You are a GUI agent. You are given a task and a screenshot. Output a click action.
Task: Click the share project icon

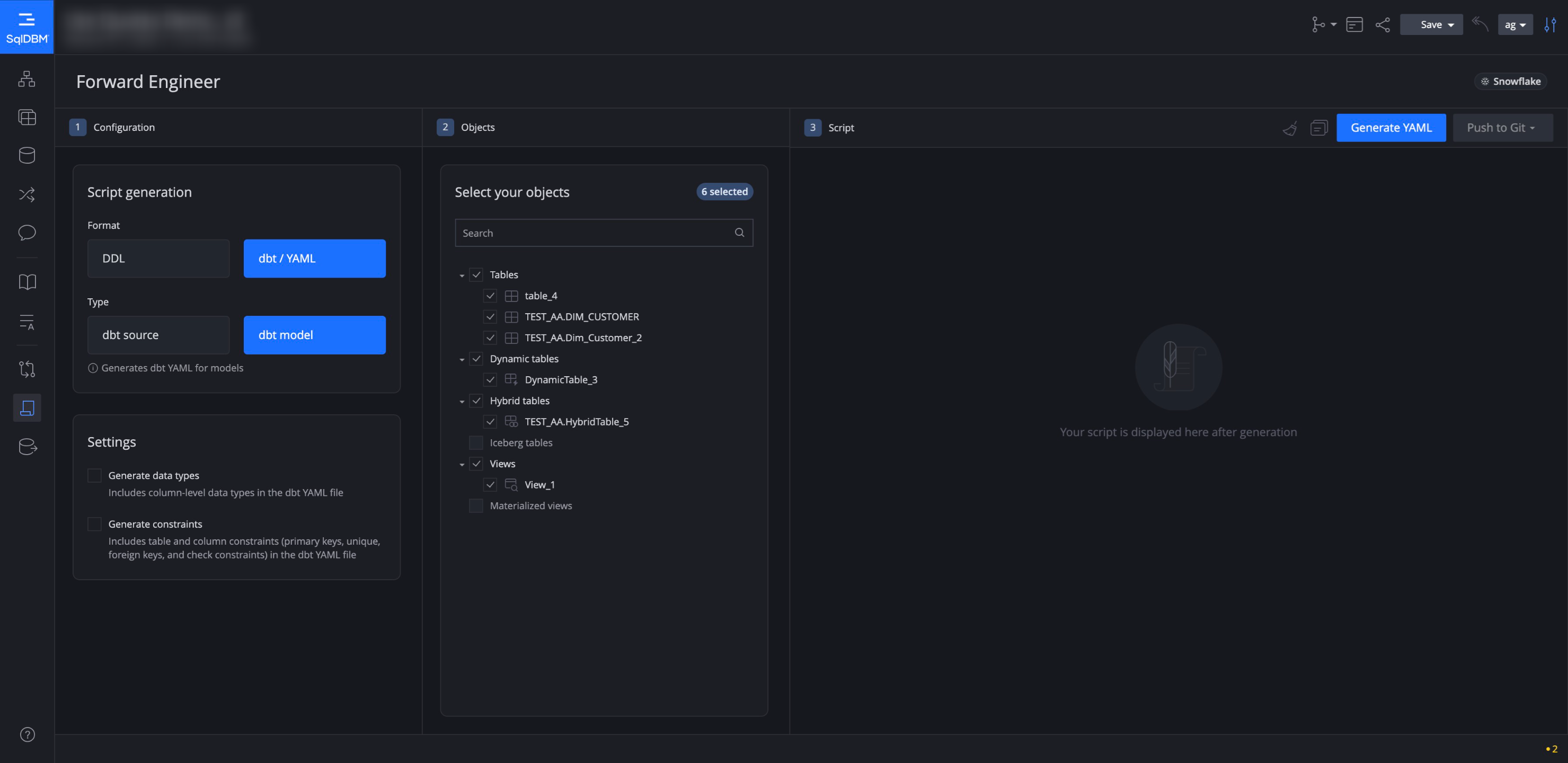pyautogui.click(x=1383, y=24)
